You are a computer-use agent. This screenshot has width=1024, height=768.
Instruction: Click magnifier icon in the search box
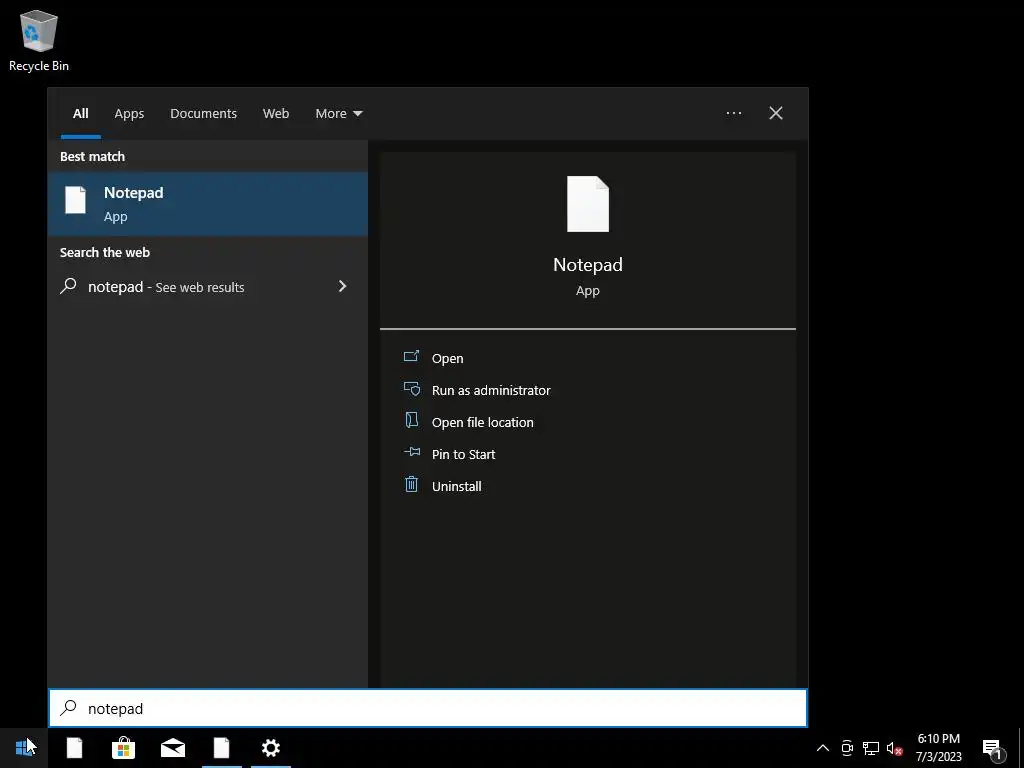tap(69, 708)
